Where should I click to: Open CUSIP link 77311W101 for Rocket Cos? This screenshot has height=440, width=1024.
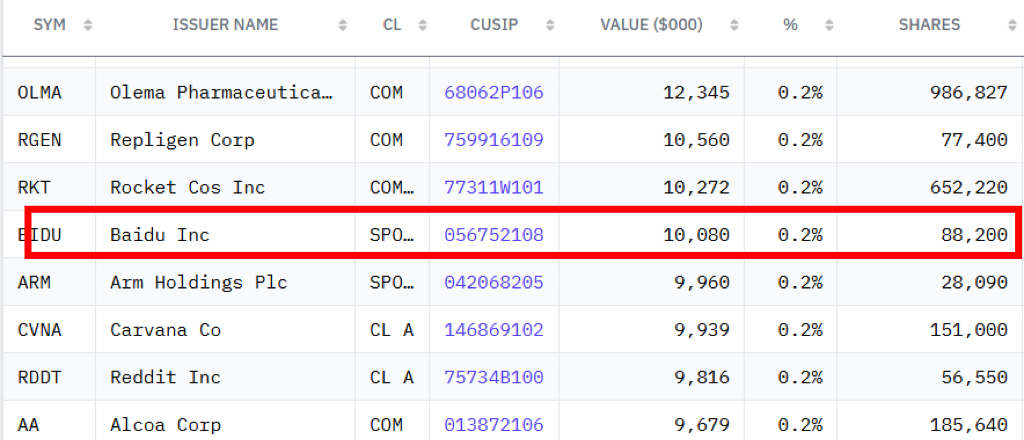[494, 187]
